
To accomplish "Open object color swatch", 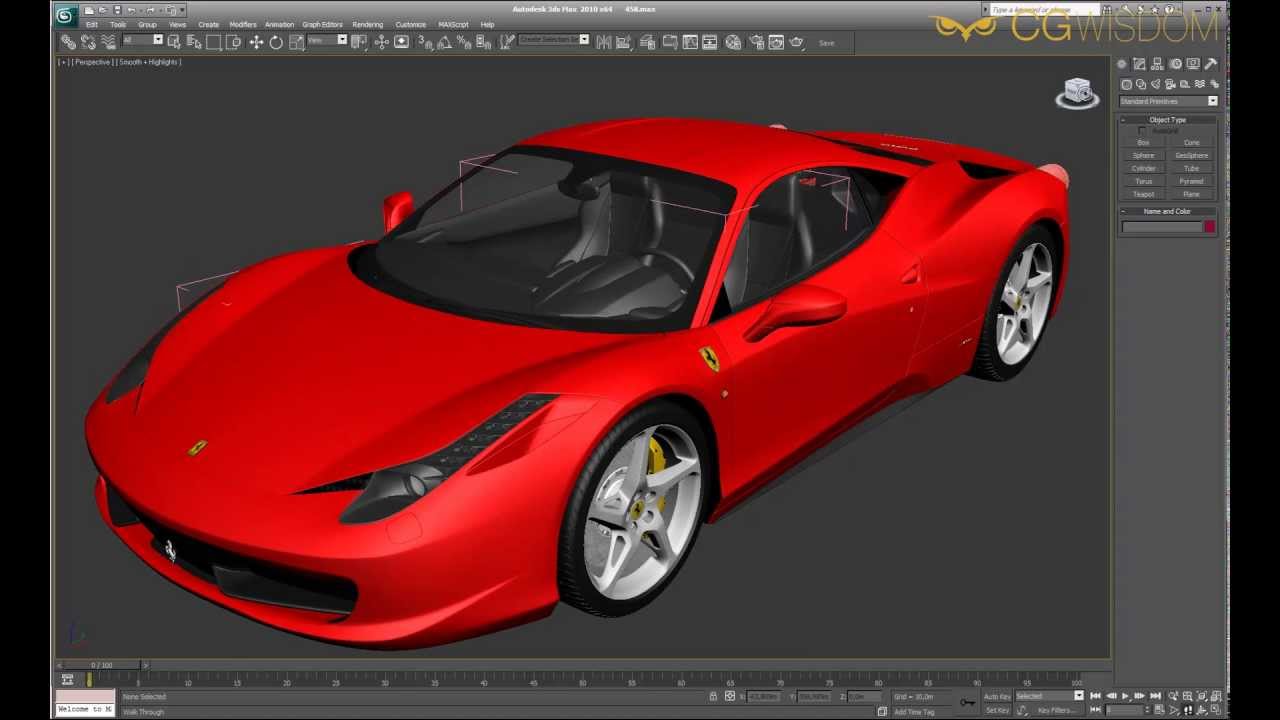I will click(x=1210, y=227).
